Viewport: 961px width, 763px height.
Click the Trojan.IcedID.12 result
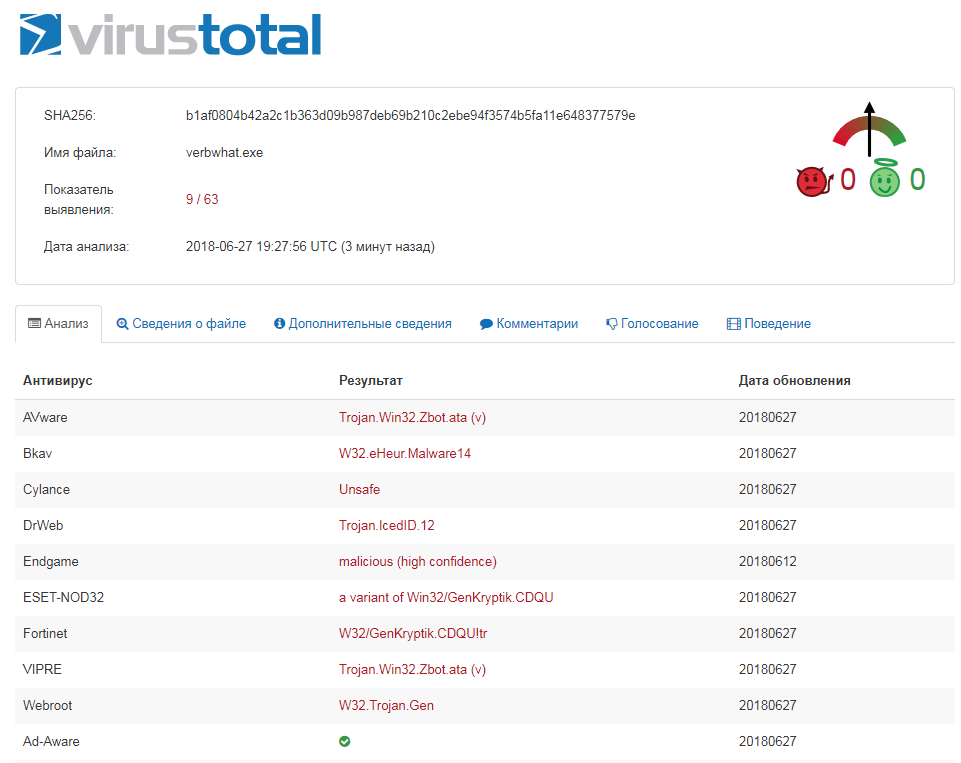(x=387, y=525)
